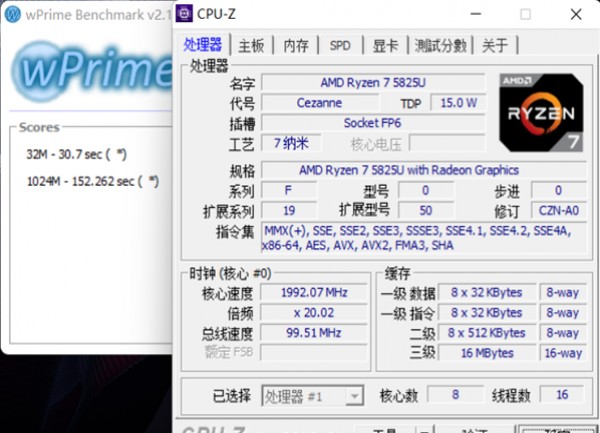
Task: Open the 測試分數 tab
Action: click(441, 46)
